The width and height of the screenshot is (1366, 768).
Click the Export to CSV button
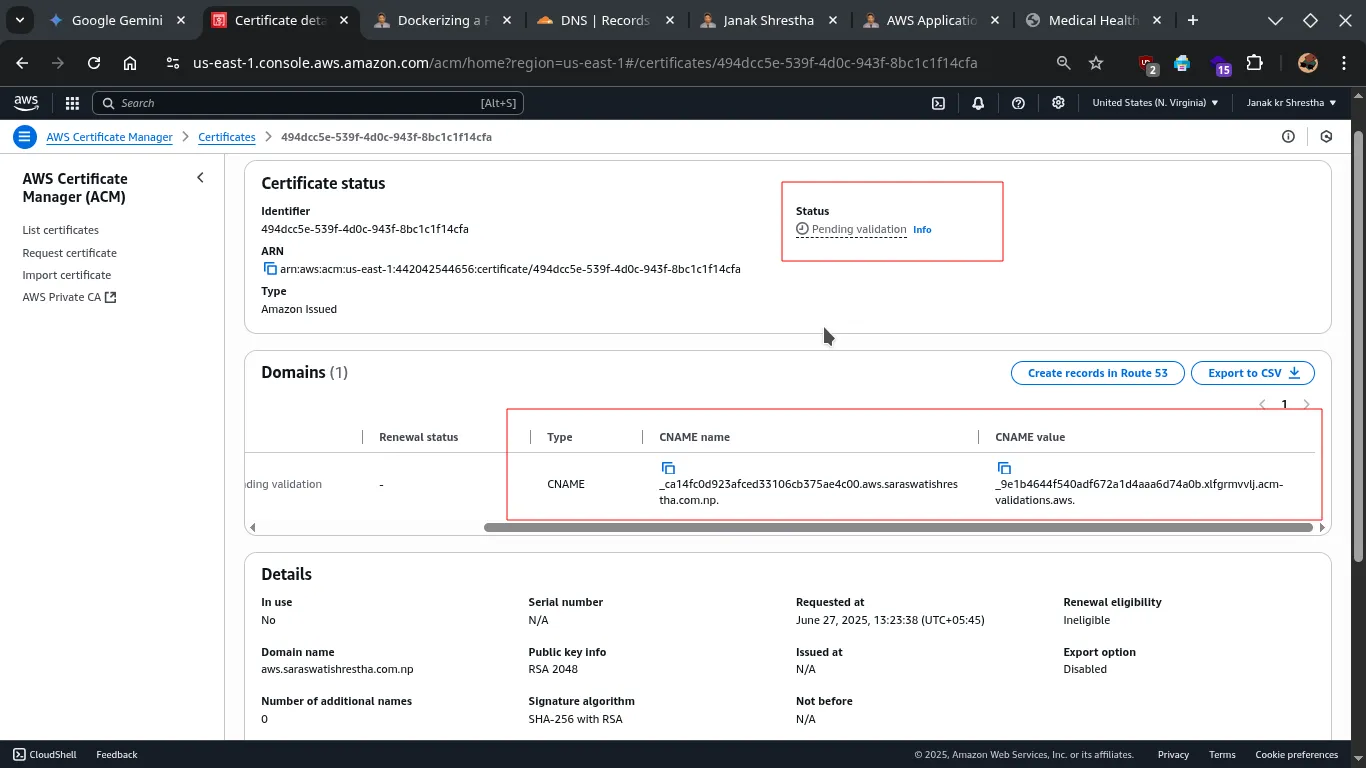pyautogui.click(x=1253, y=373)
